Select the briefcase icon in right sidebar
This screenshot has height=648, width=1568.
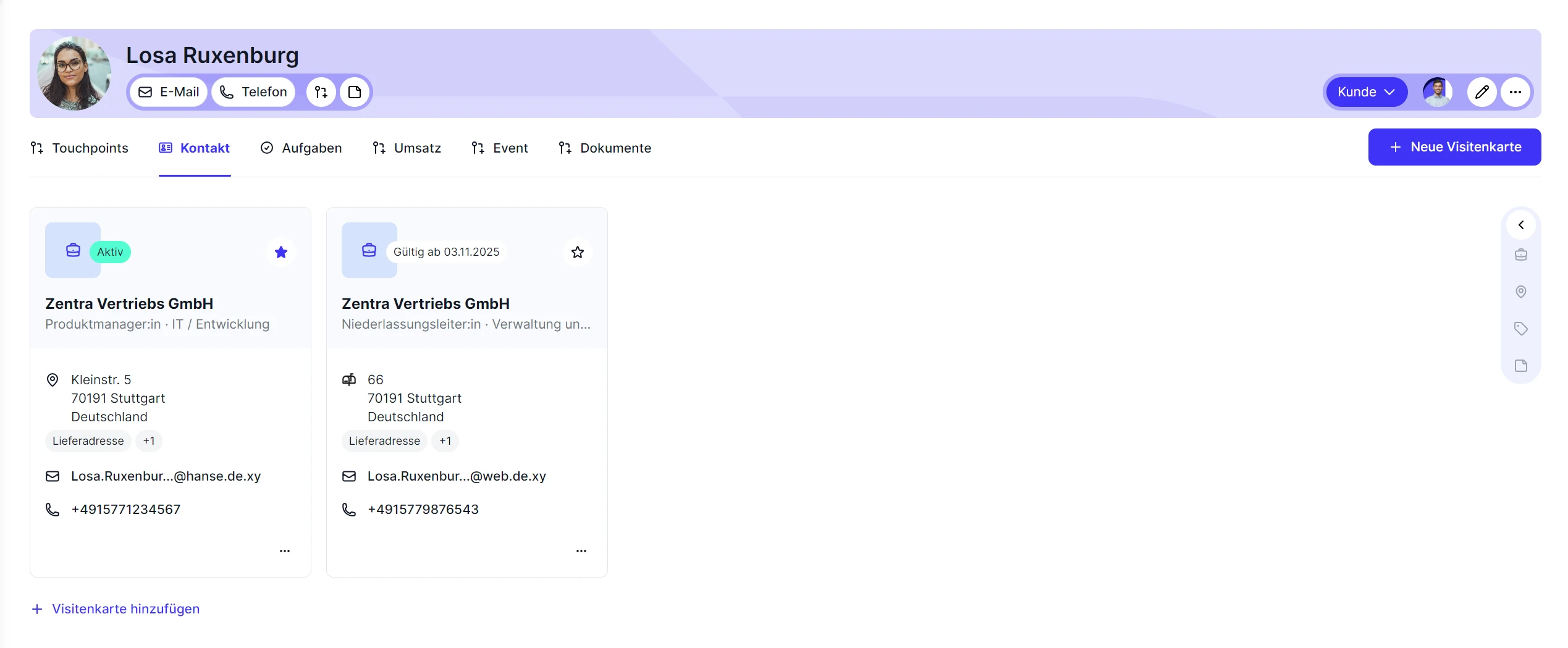[x=1520, y=255]
